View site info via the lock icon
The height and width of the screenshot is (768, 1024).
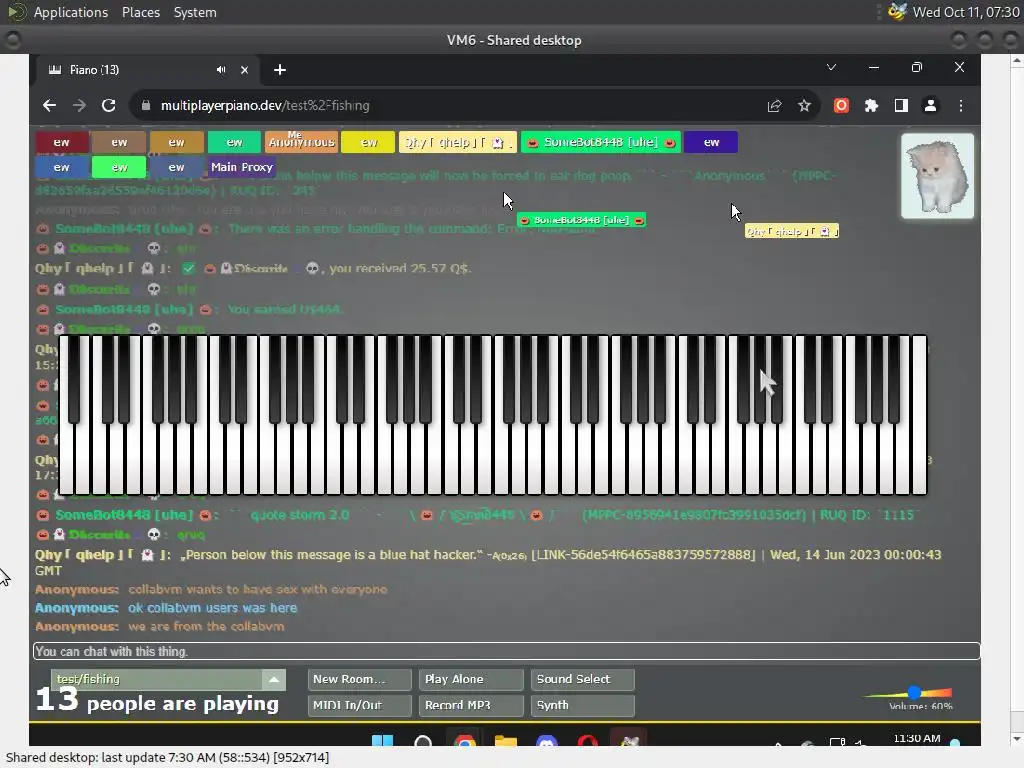[146, 105]
